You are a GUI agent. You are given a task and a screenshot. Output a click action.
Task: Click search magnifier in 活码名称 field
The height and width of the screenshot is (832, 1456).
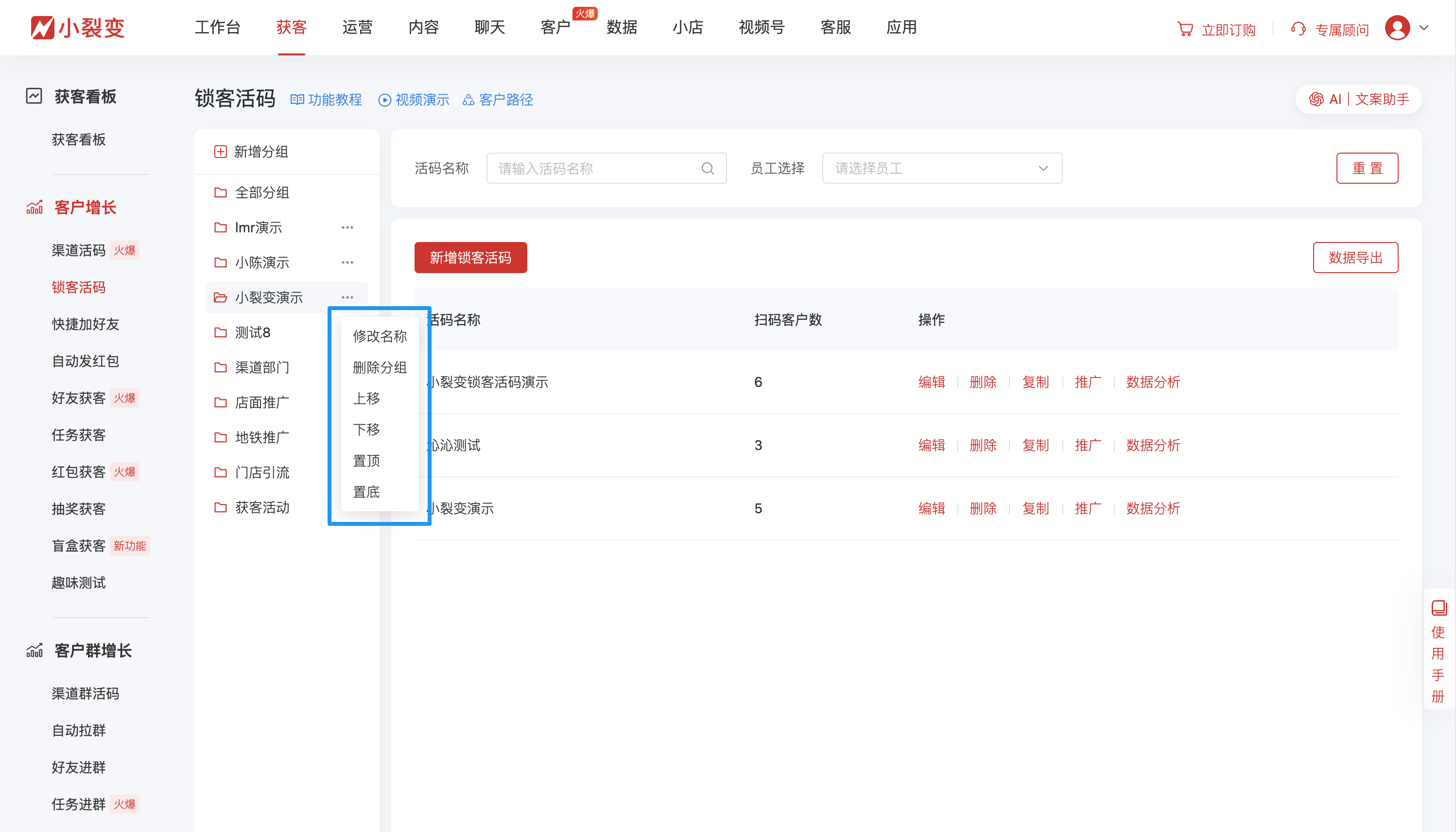click(x=708, y=169)
